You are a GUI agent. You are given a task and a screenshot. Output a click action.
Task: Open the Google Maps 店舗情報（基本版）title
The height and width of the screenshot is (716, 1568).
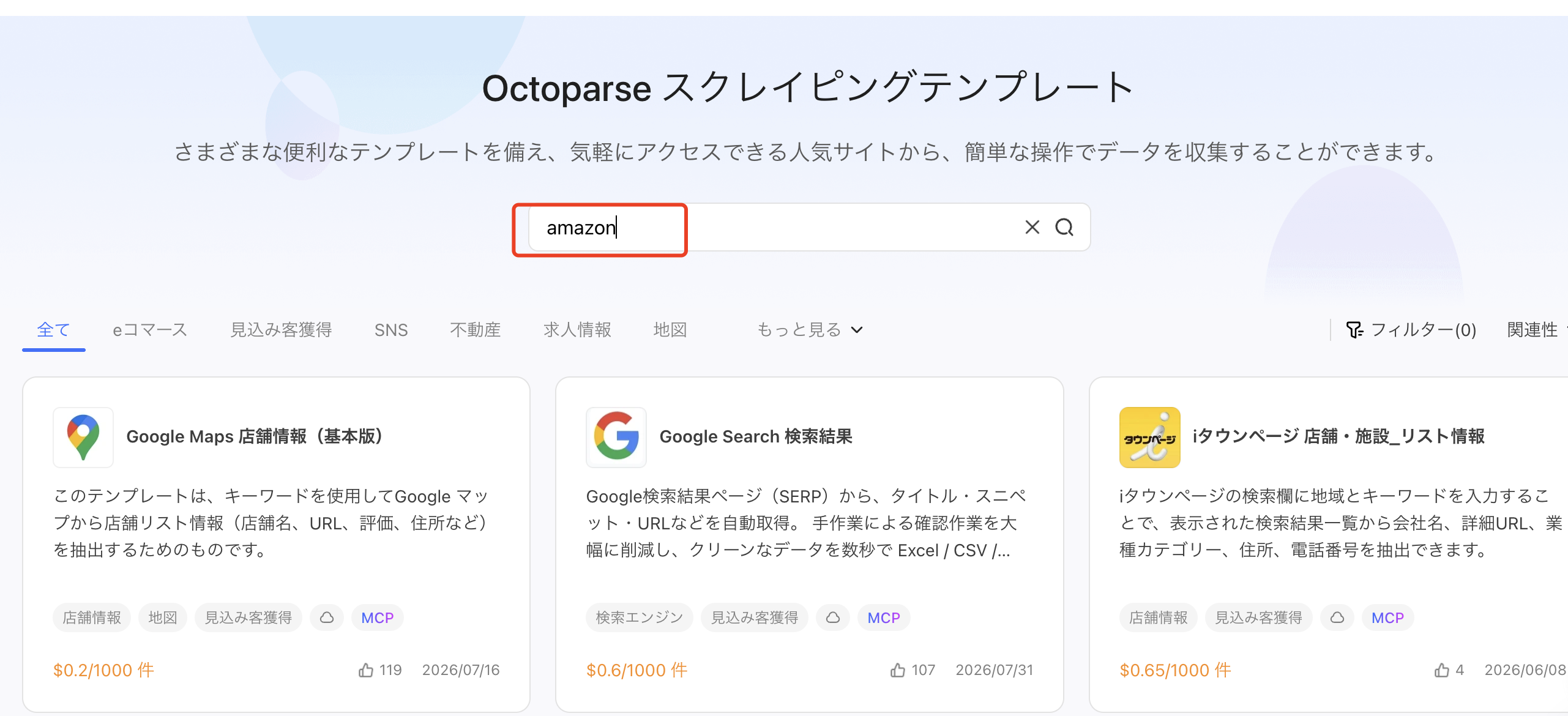click(x=255, y=436)
